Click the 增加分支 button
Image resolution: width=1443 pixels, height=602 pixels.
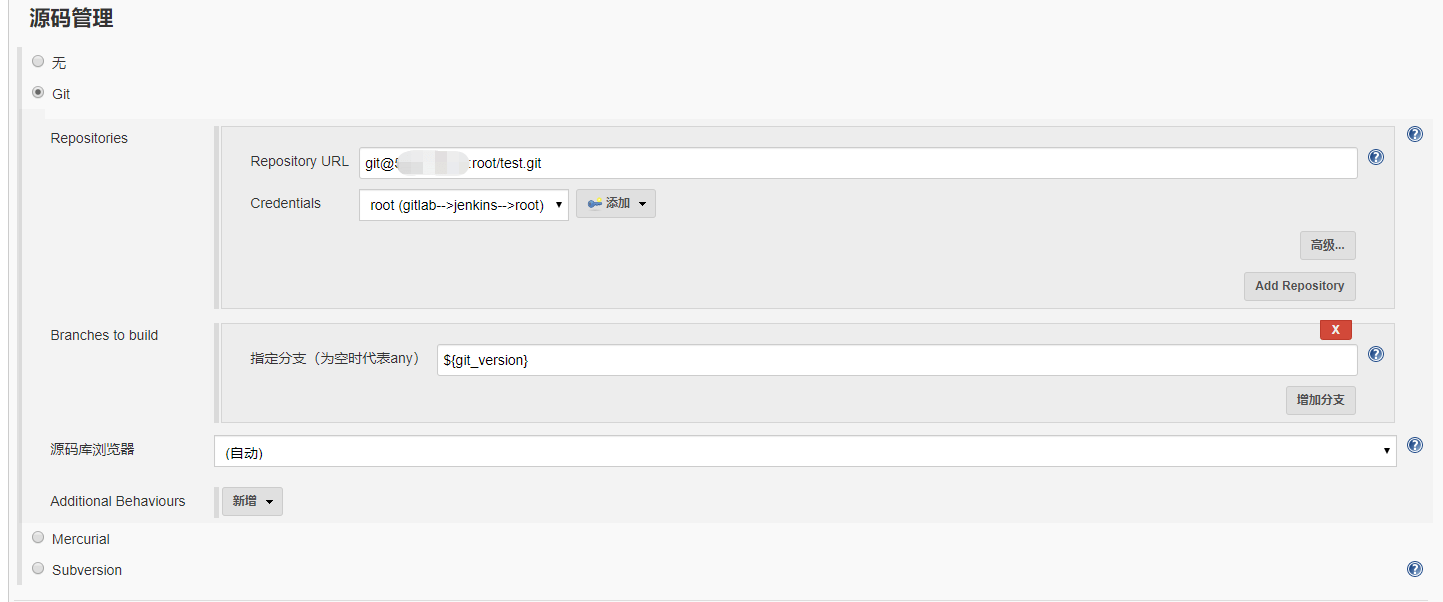(x=1320, y=400)
